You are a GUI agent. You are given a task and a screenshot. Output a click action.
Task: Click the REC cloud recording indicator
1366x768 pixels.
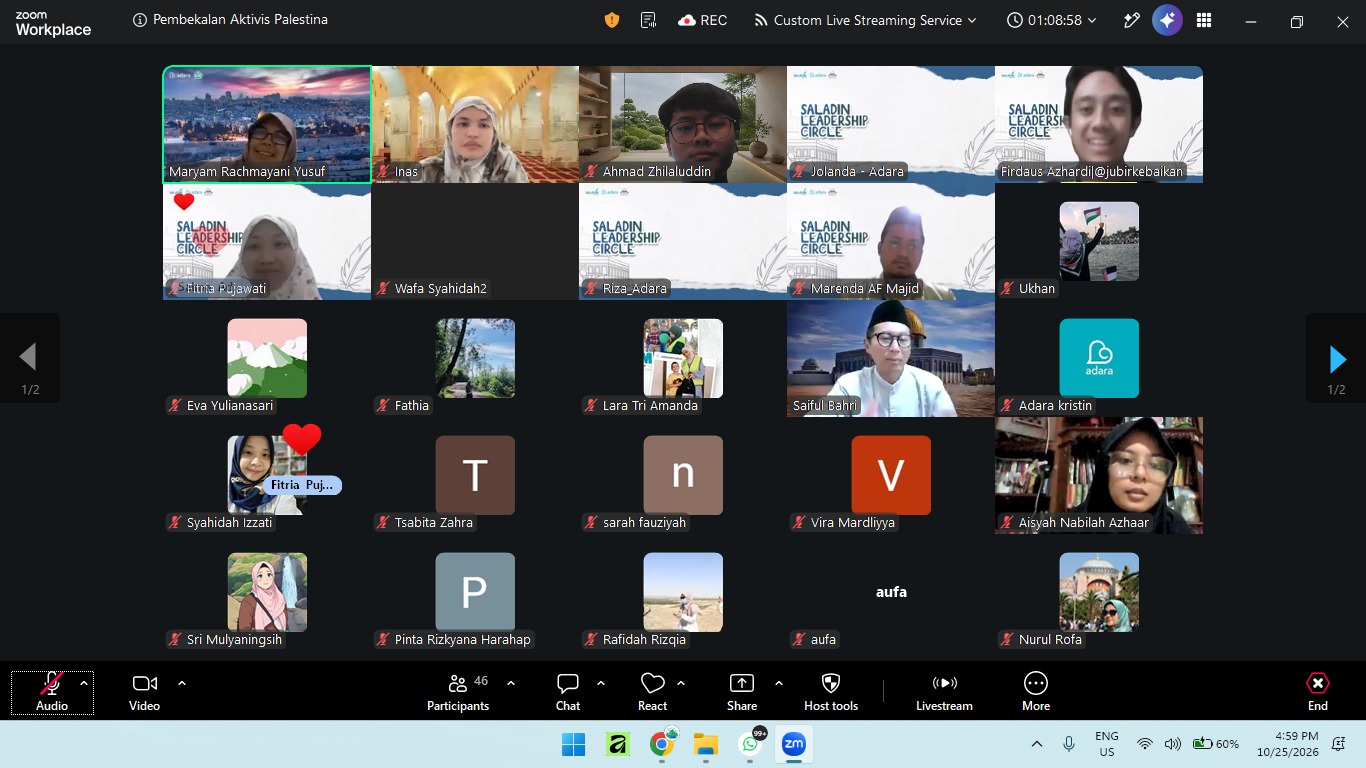[x=702, y=20]
